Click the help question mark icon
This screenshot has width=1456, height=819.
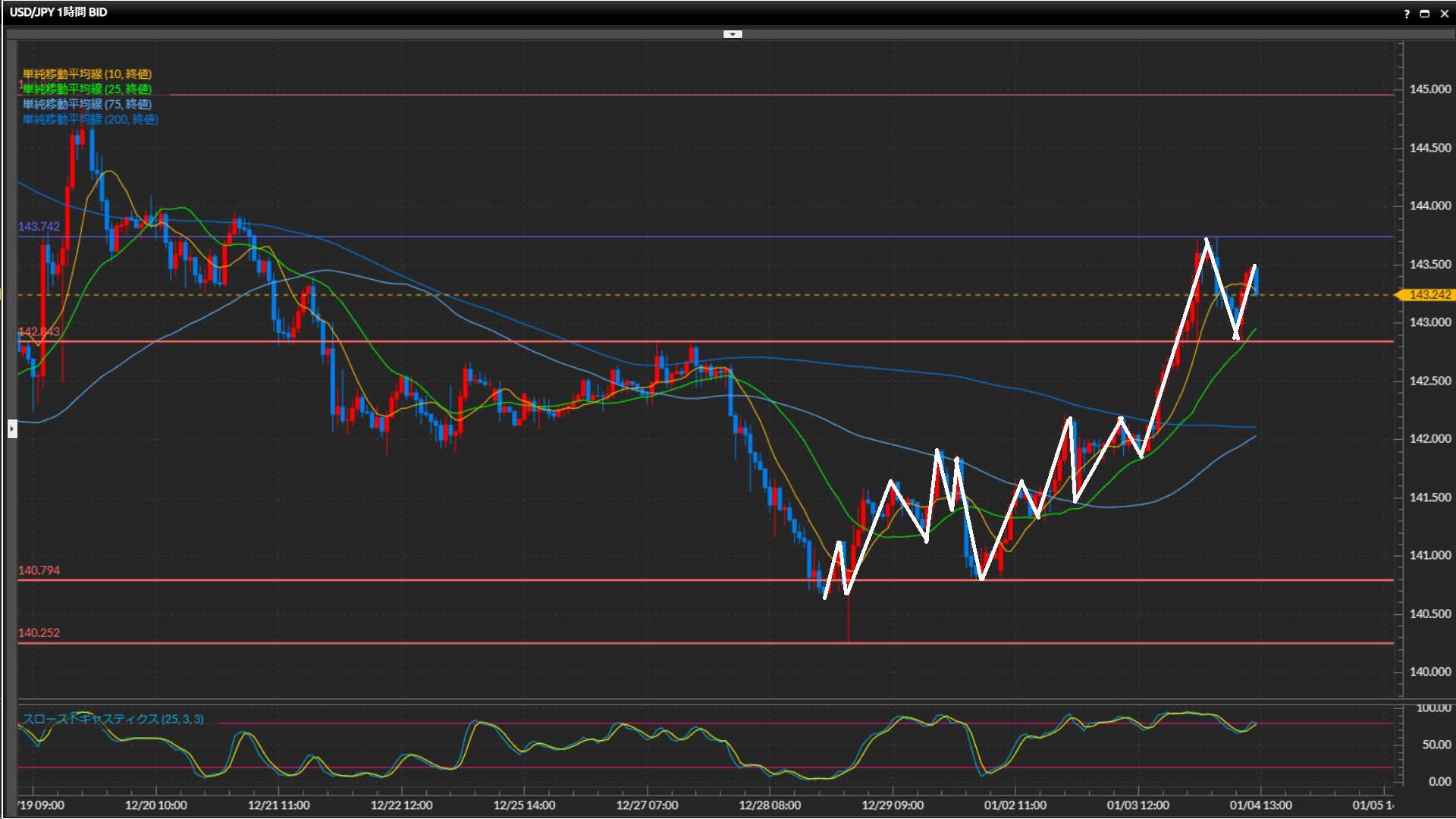[1407, 14]
